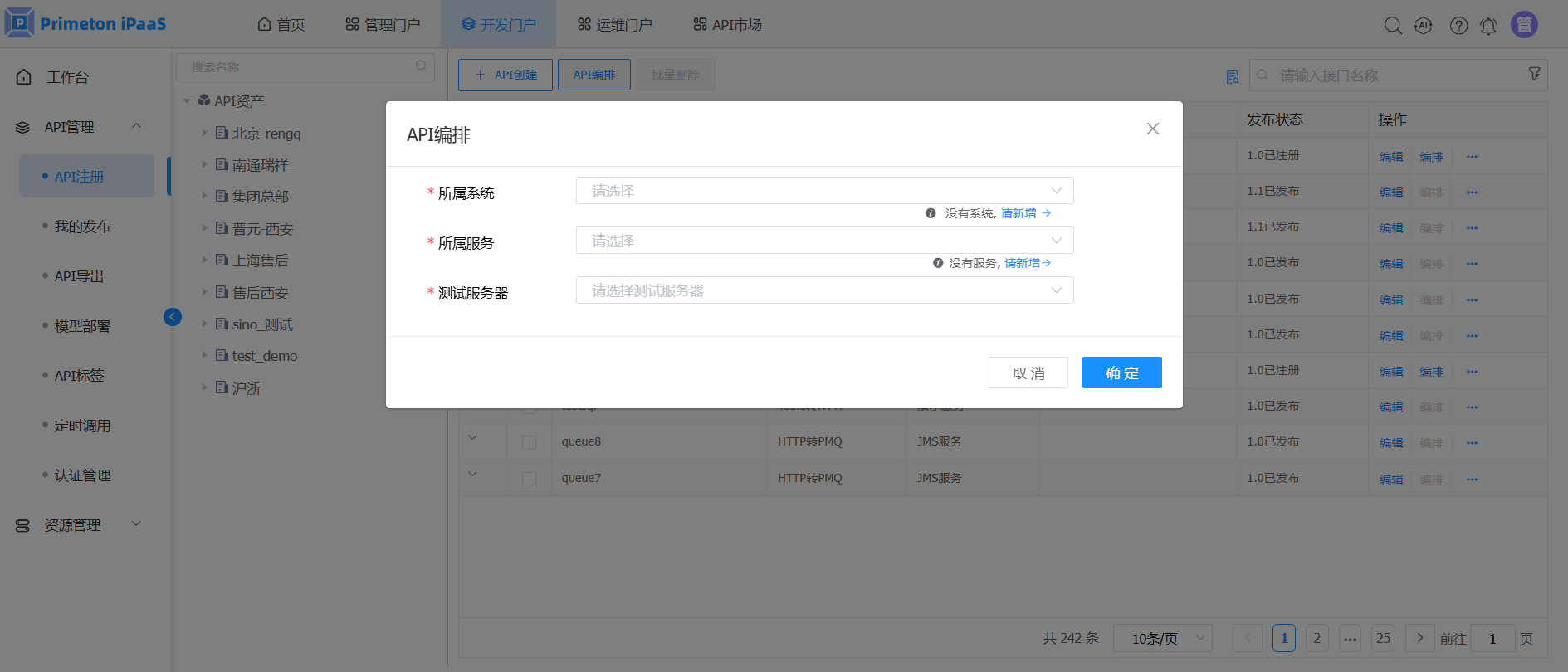Click the 确定 button
This screenshot has width=1568, height=672.
coord(1121,373)
